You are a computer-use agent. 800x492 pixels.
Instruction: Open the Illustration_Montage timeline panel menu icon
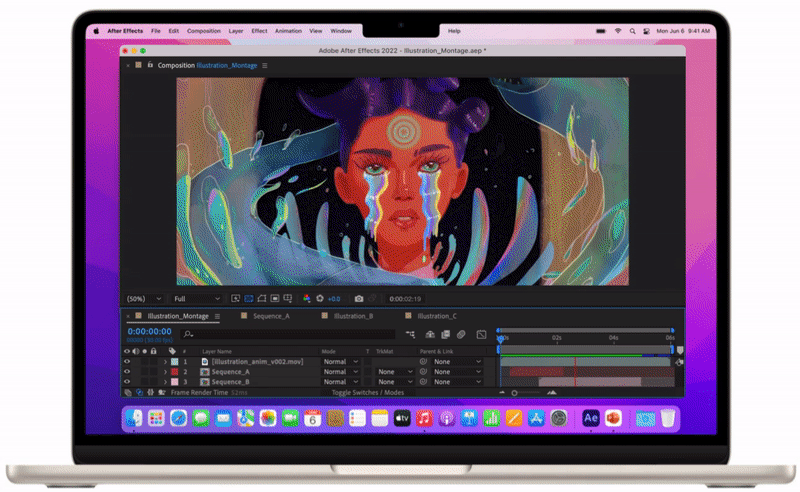pyautogui.click(x=217, y=316)
